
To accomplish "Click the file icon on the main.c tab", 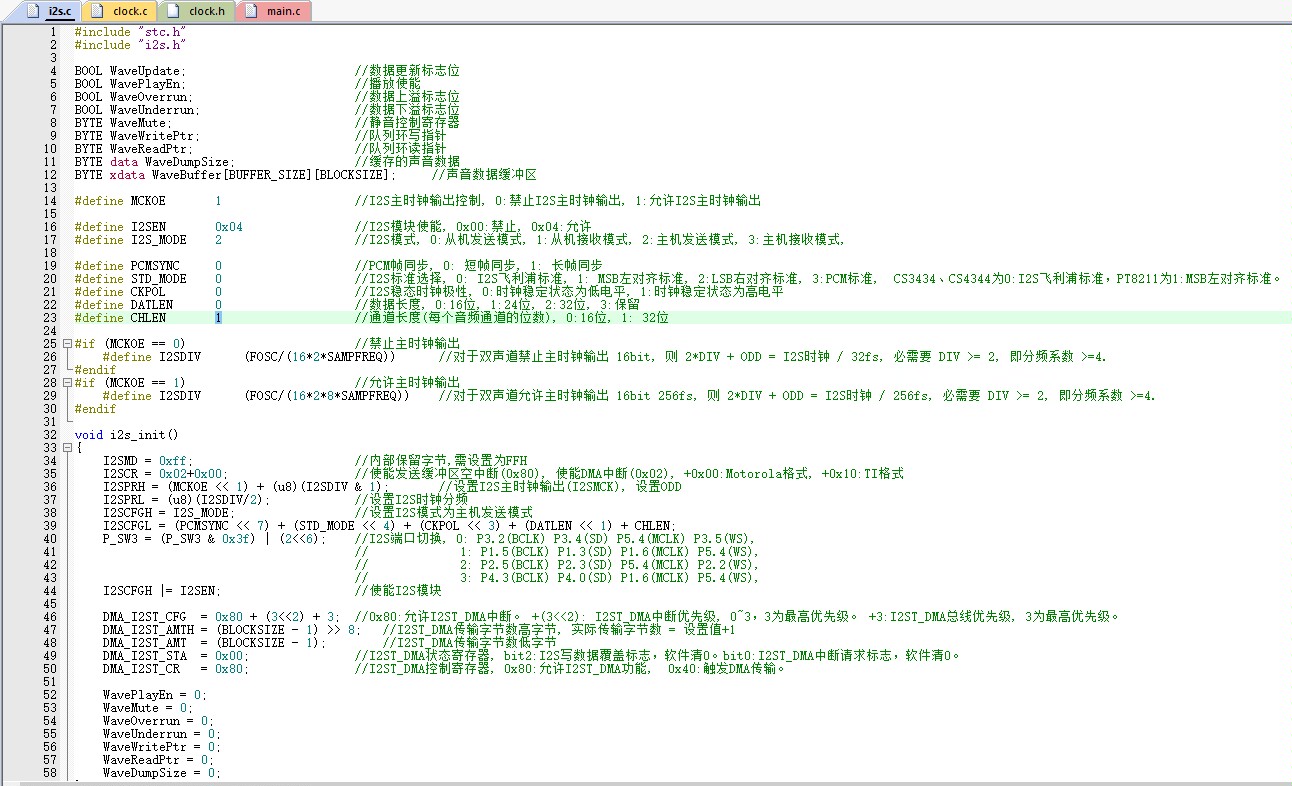I will click(x=251, y=12).
